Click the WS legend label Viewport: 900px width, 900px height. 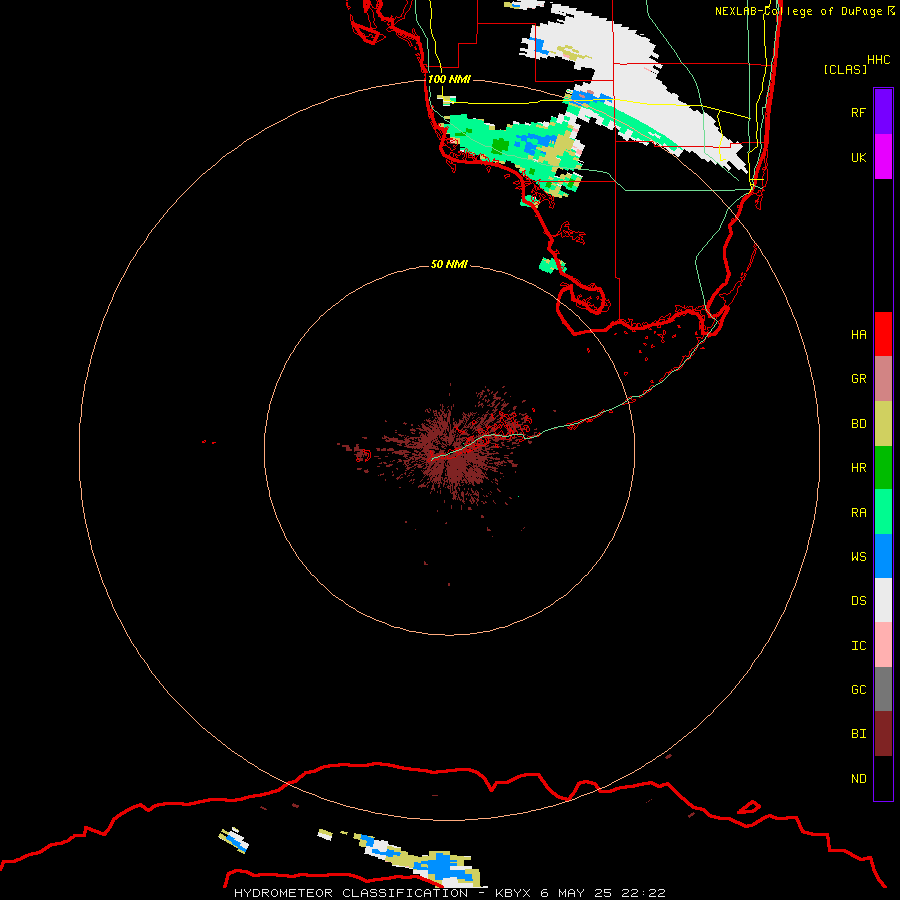858,556
